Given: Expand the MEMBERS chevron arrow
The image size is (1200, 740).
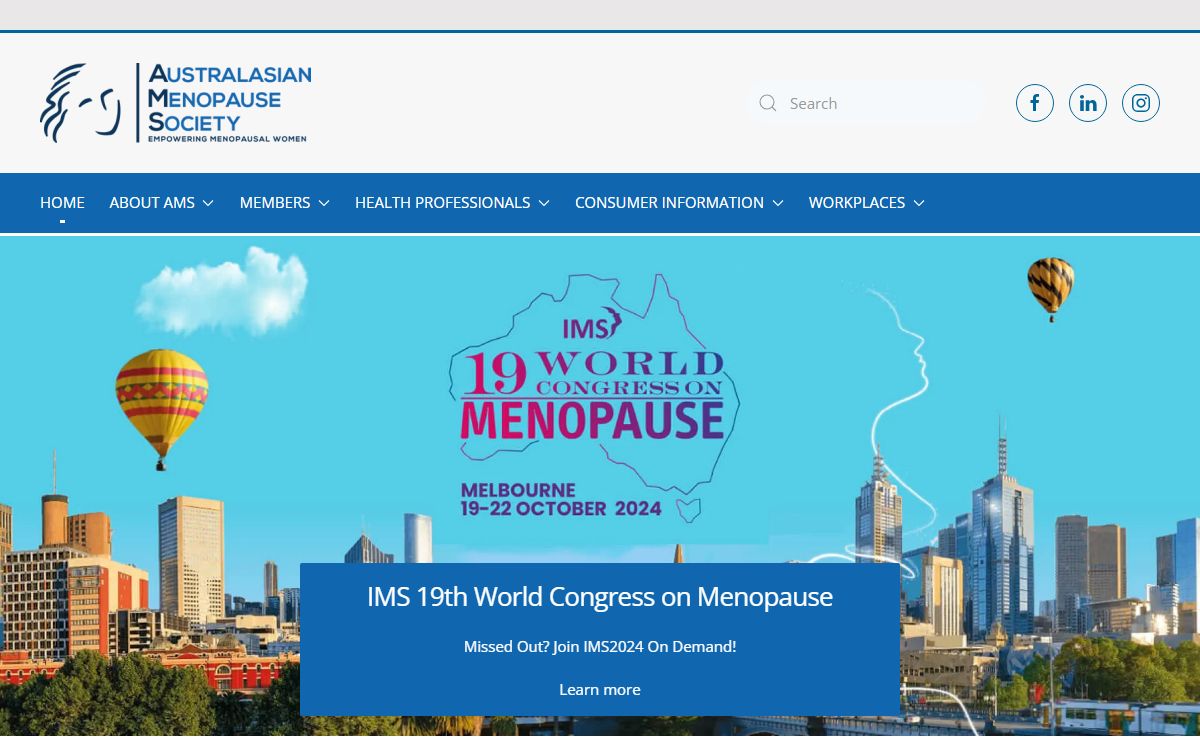Looking at the screenshot, I should point(324,203).
